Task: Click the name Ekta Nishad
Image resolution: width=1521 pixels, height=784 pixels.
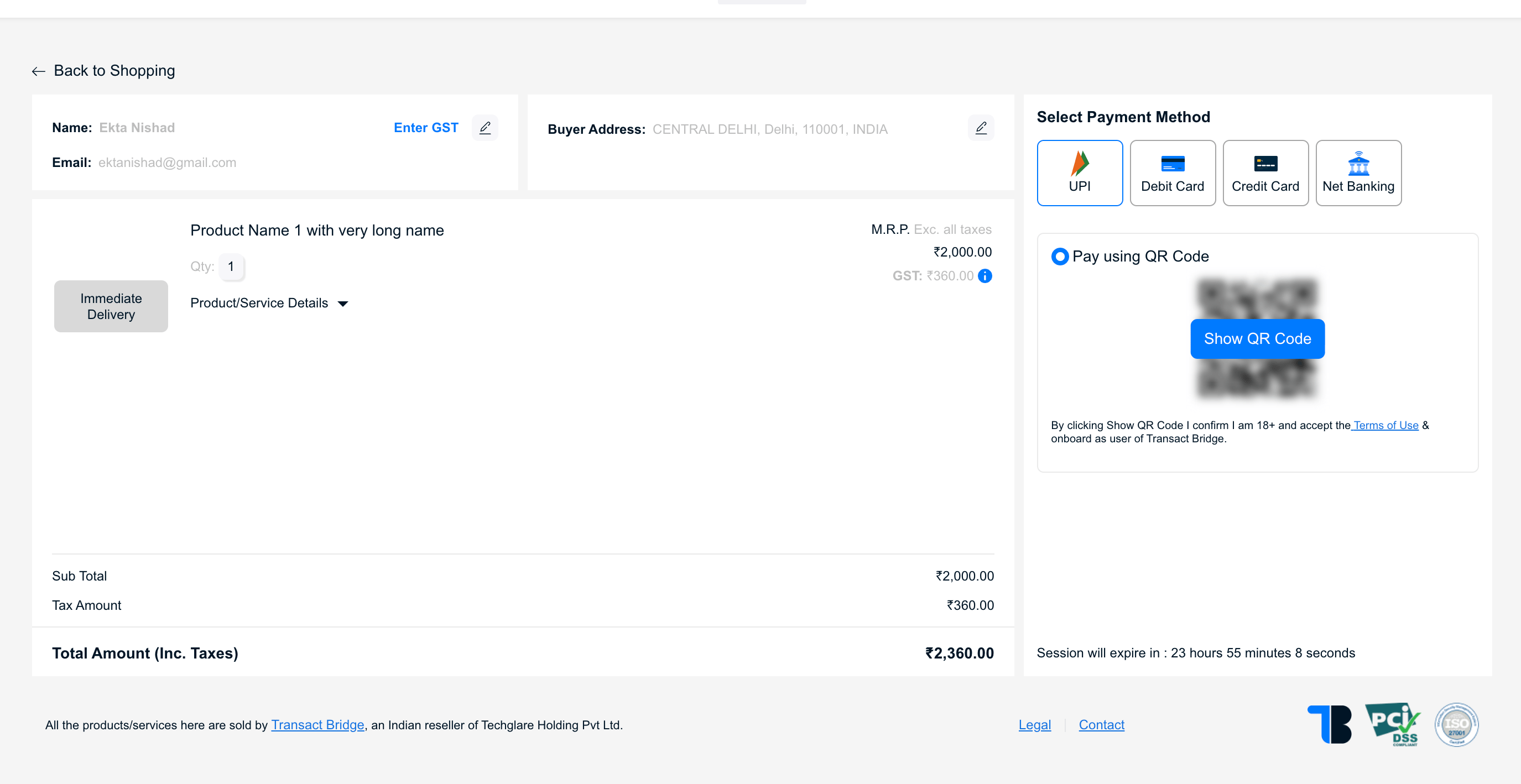Action: (x=137, y=128)
